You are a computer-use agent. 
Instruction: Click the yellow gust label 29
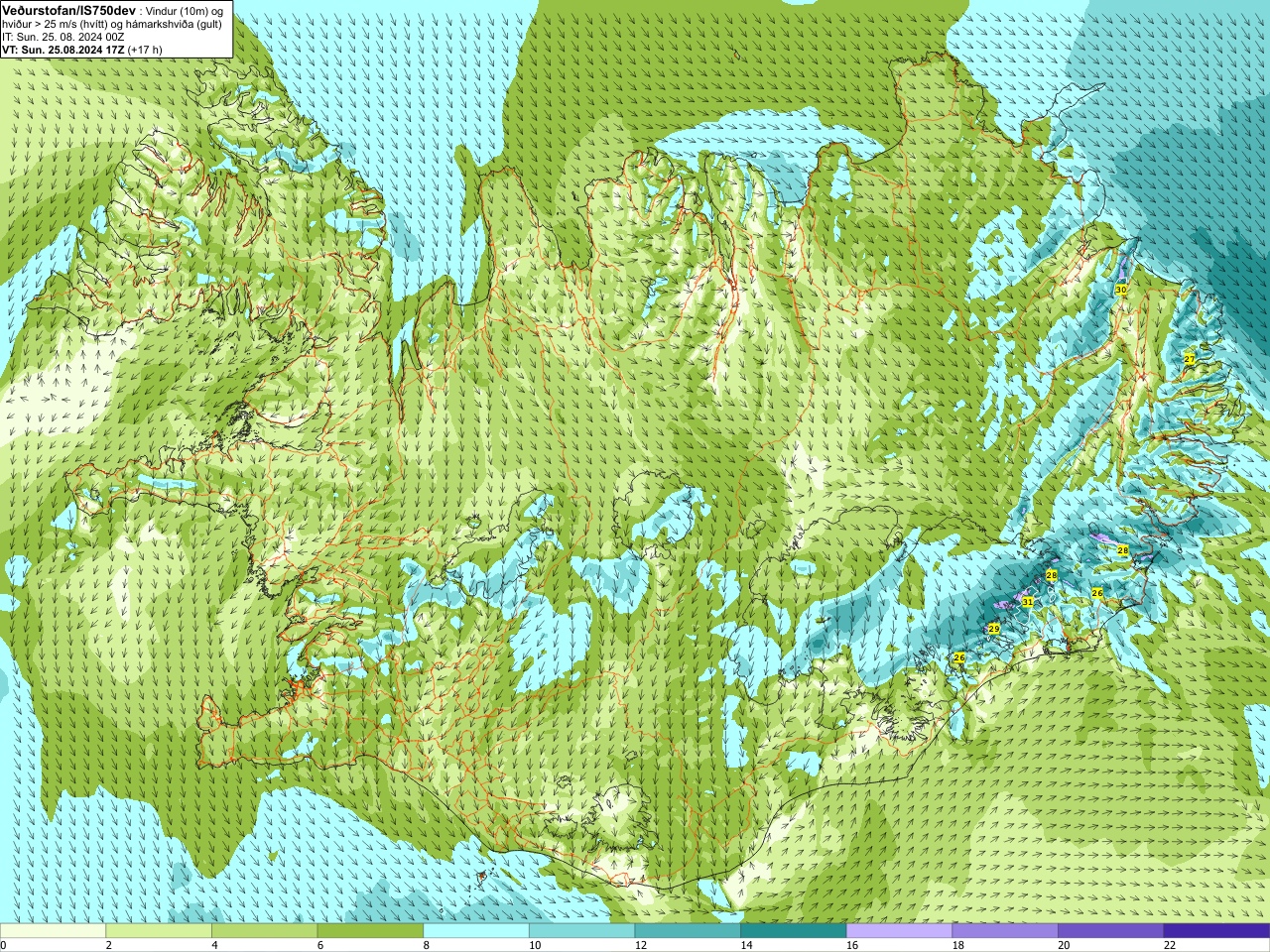994,629
